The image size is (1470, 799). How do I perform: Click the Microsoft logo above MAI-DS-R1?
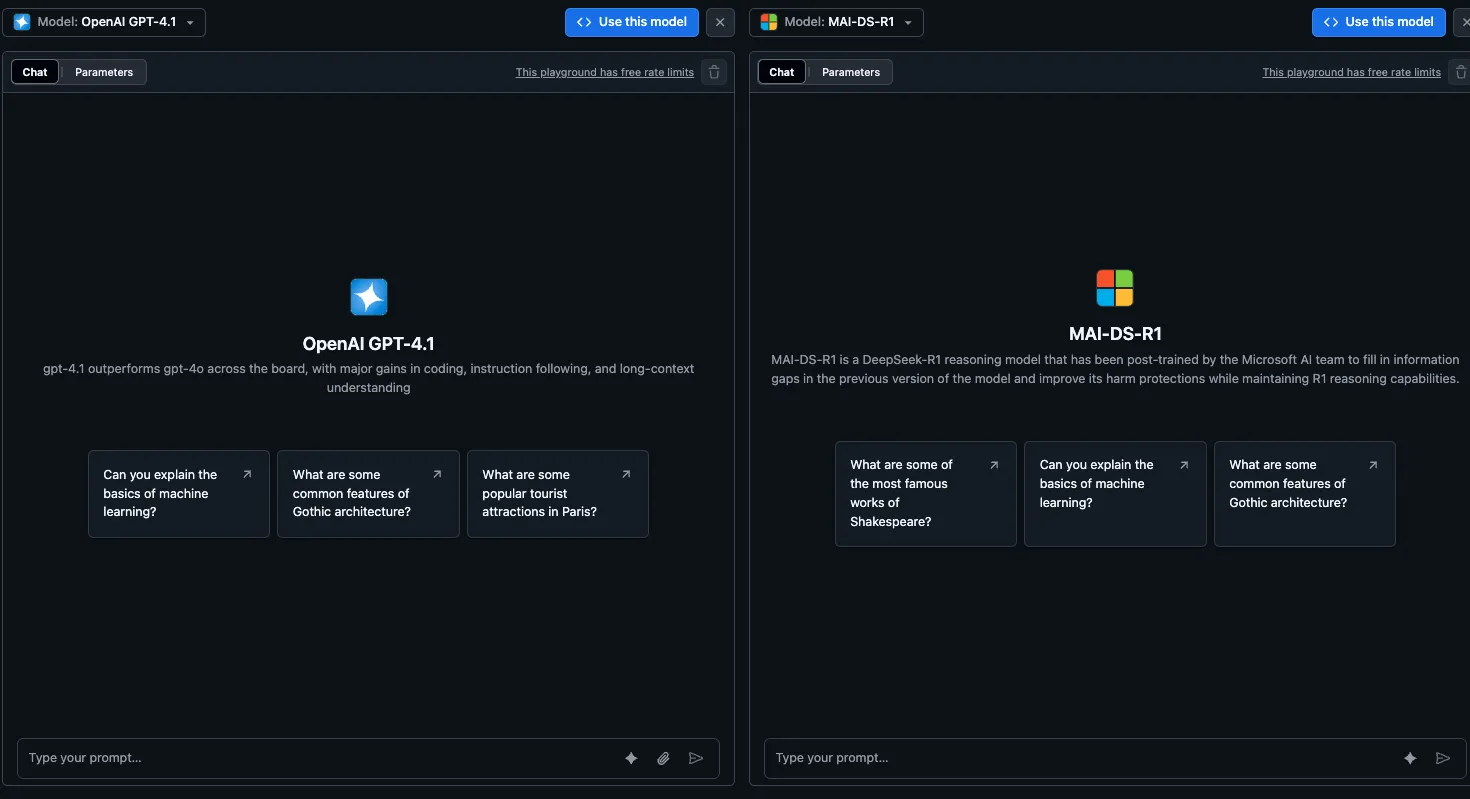tap(1114, 287)
